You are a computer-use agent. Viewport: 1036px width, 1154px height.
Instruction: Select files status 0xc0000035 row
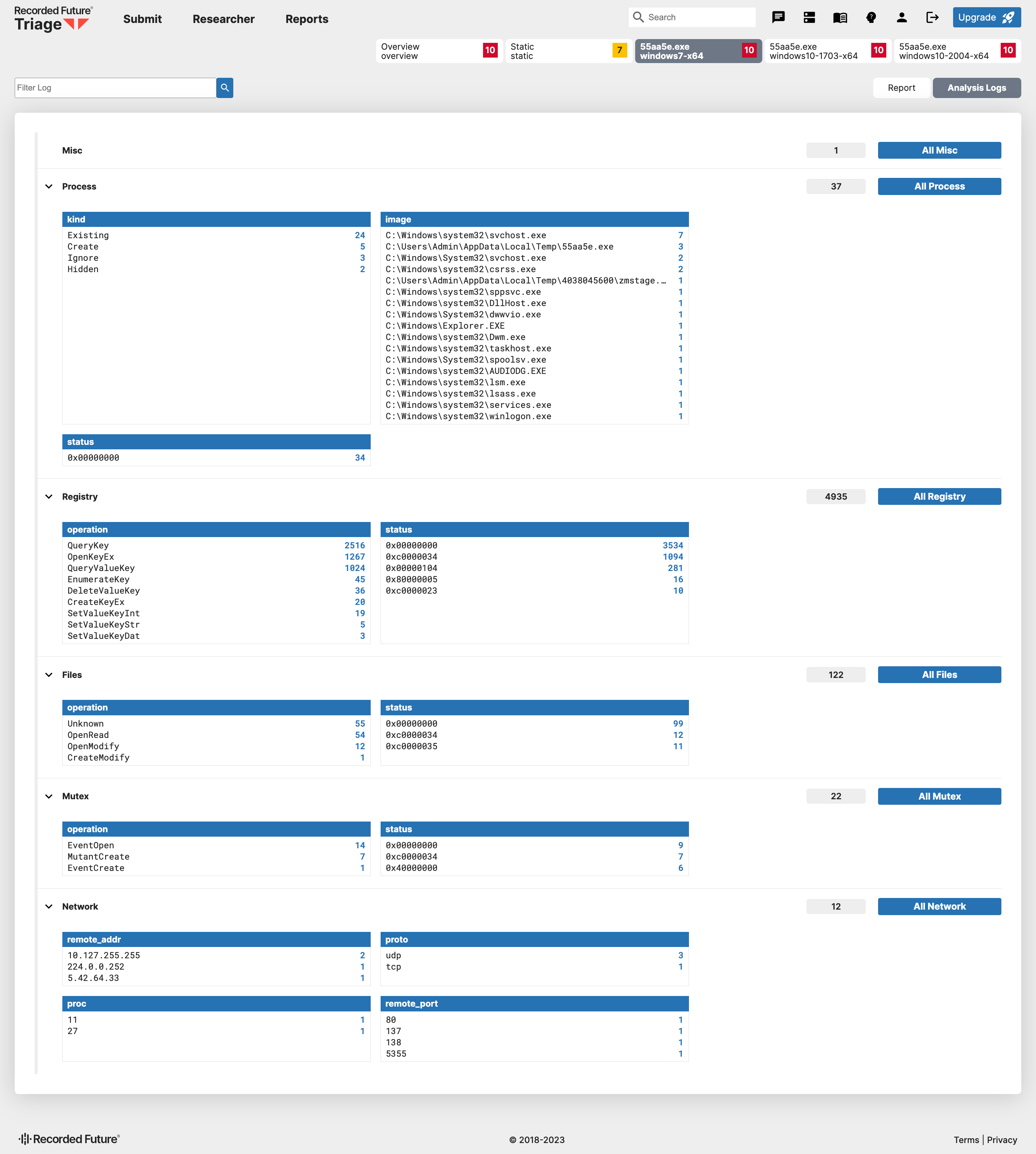click(x=534, y=746)
